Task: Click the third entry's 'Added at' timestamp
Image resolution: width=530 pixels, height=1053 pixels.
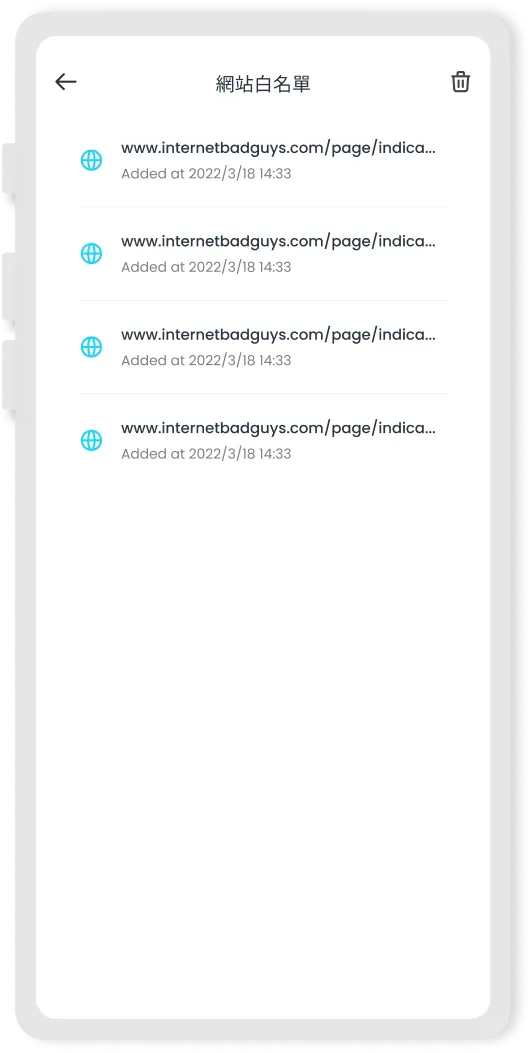Action: 206,361
